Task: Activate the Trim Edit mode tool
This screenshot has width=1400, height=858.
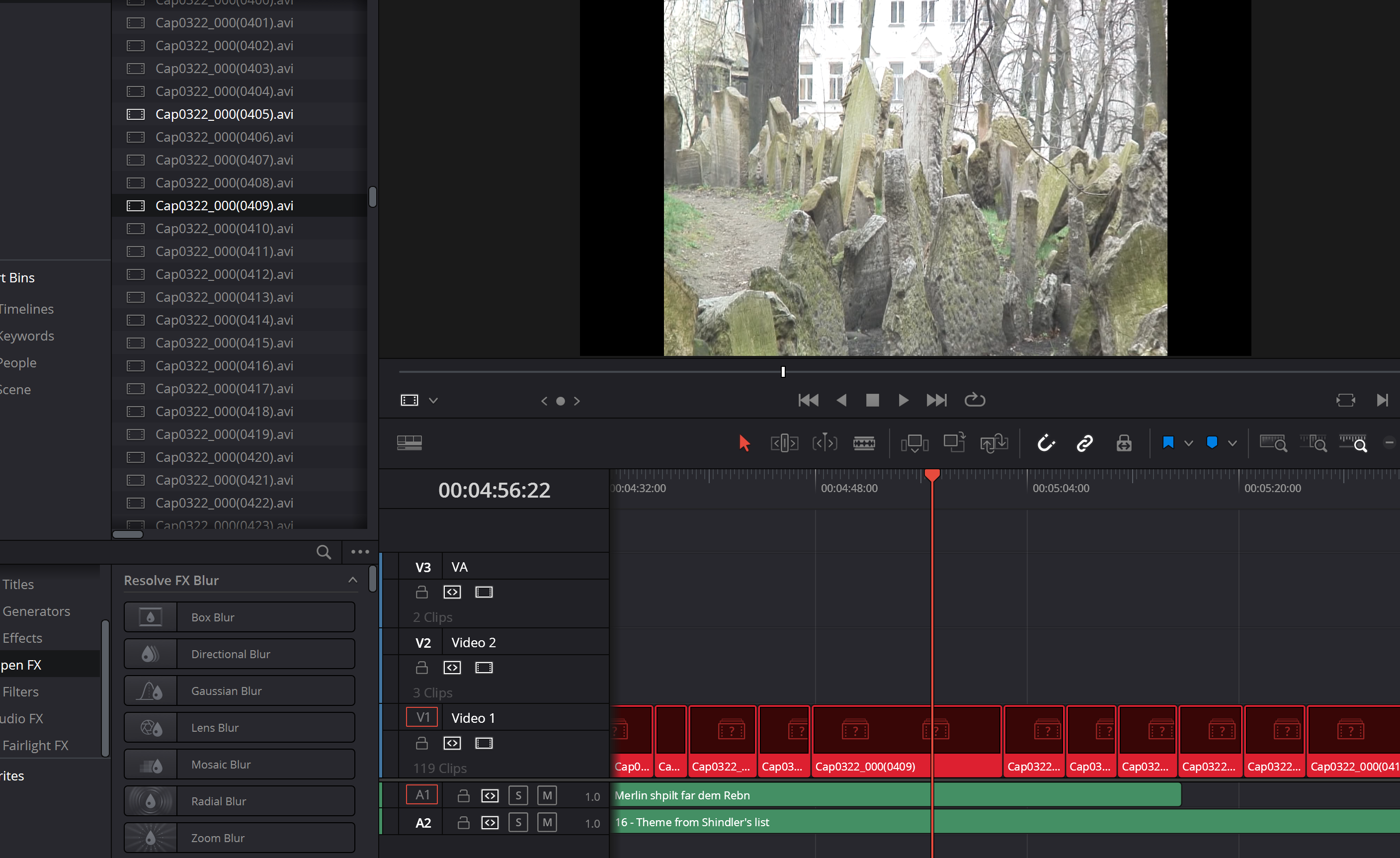Action: [784, 442]
